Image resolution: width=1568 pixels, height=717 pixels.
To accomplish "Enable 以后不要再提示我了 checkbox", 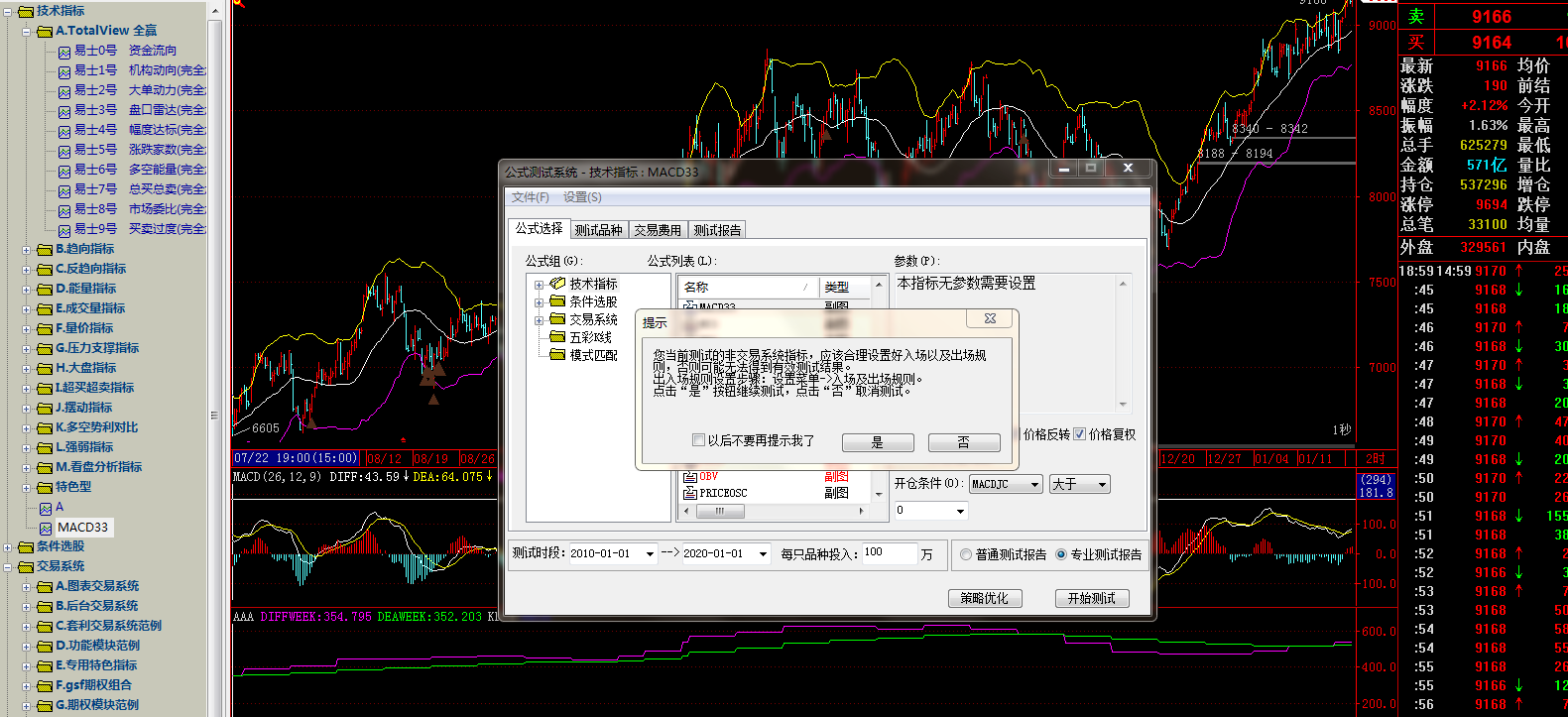I will [x=698, y=440].
